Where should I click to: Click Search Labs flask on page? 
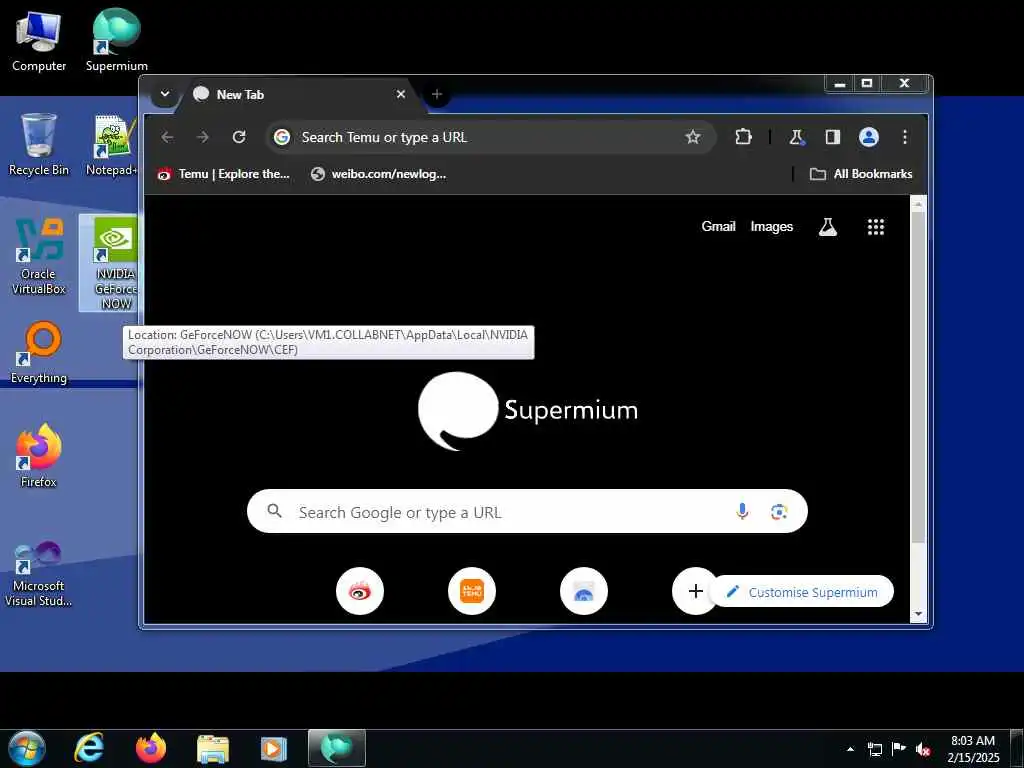(x=827, y=227)
